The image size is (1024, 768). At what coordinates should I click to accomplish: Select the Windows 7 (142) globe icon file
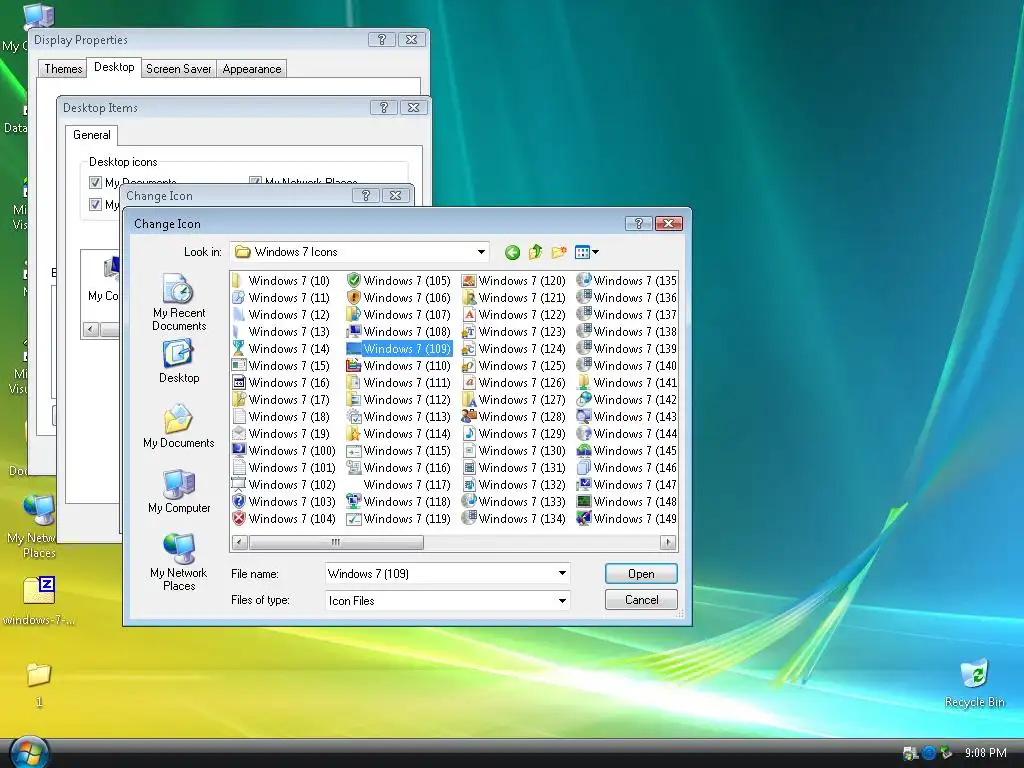[x=627, y=400]
